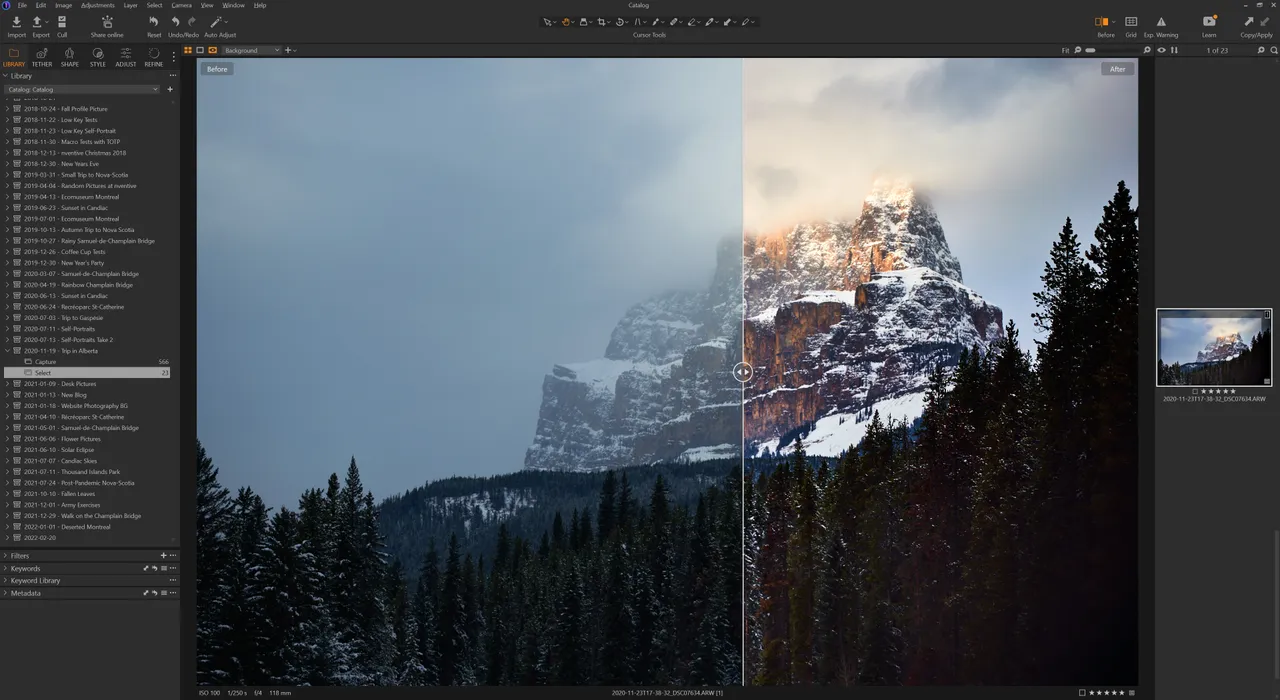Open the Background layer dropdown
The height and width of the screenshot is (700, 1280).
(x=250, y=50)
